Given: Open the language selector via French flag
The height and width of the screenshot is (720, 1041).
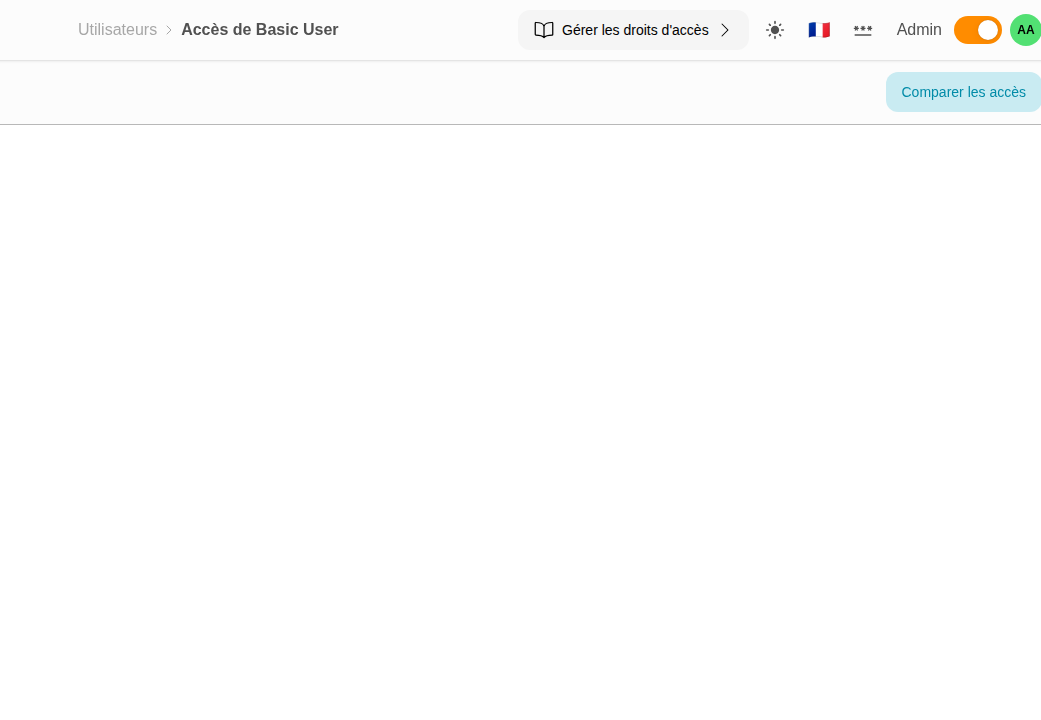Looking at the screenshot, I should click(x=819, y=30).
